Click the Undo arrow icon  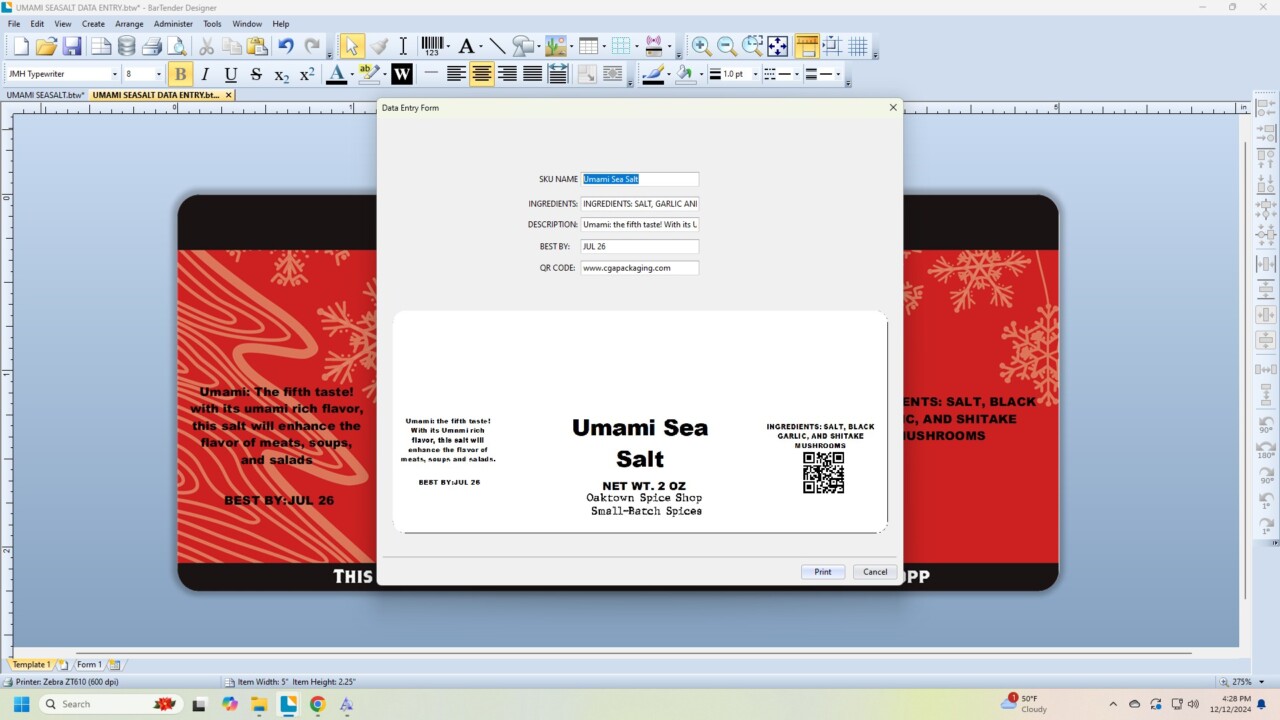click(286, 46)
